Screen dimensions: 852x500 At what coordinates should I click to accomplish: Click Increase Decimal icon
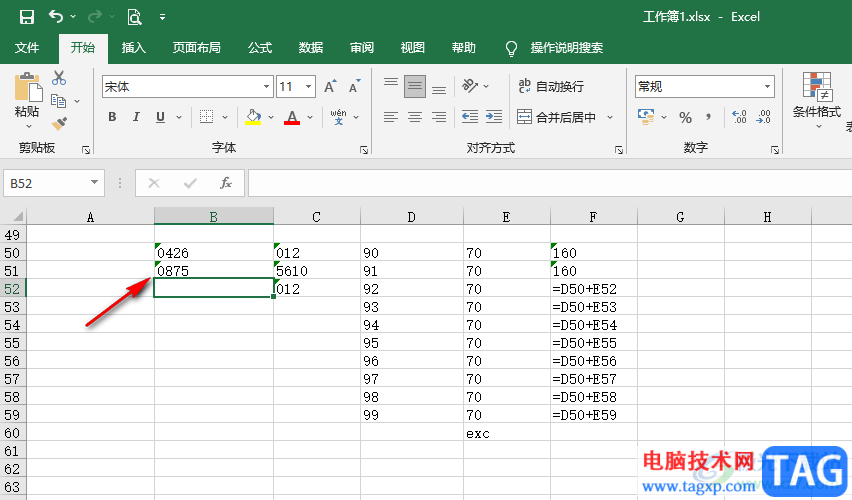click(x=740, y=117)
